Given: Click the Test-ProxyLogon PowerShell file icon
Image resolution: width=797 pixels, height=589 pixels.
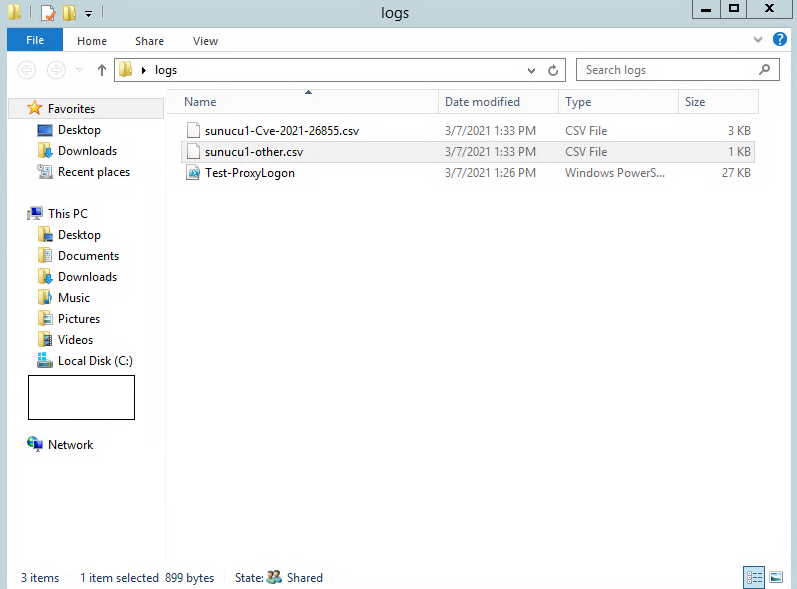Looking at the screenshot, I should click(x=193, y=173).
